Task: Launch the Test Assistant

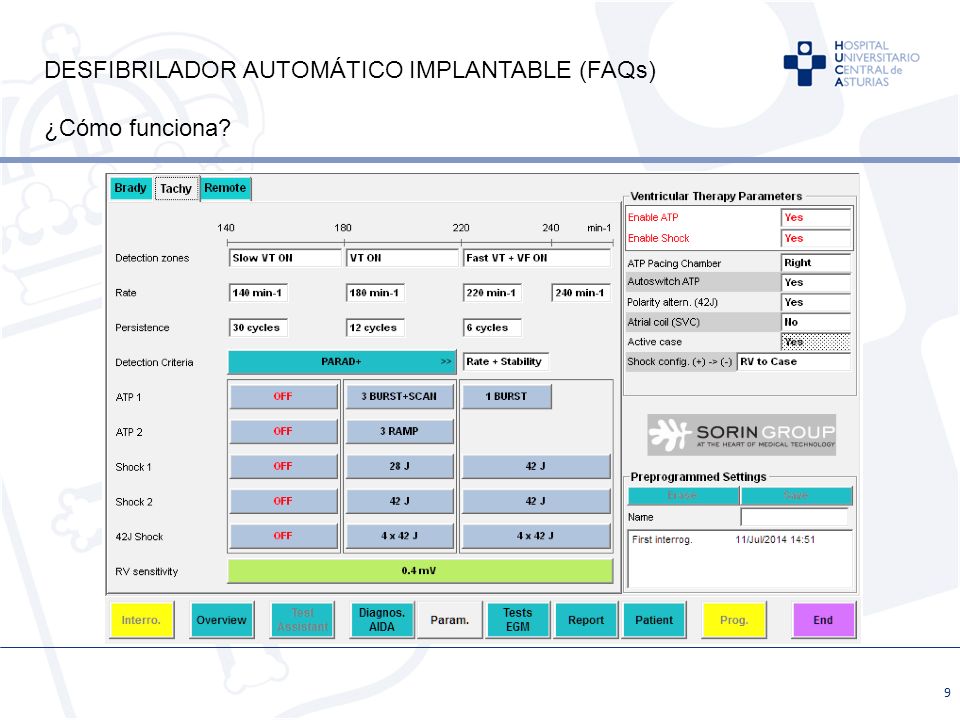Action: (302, 620)
